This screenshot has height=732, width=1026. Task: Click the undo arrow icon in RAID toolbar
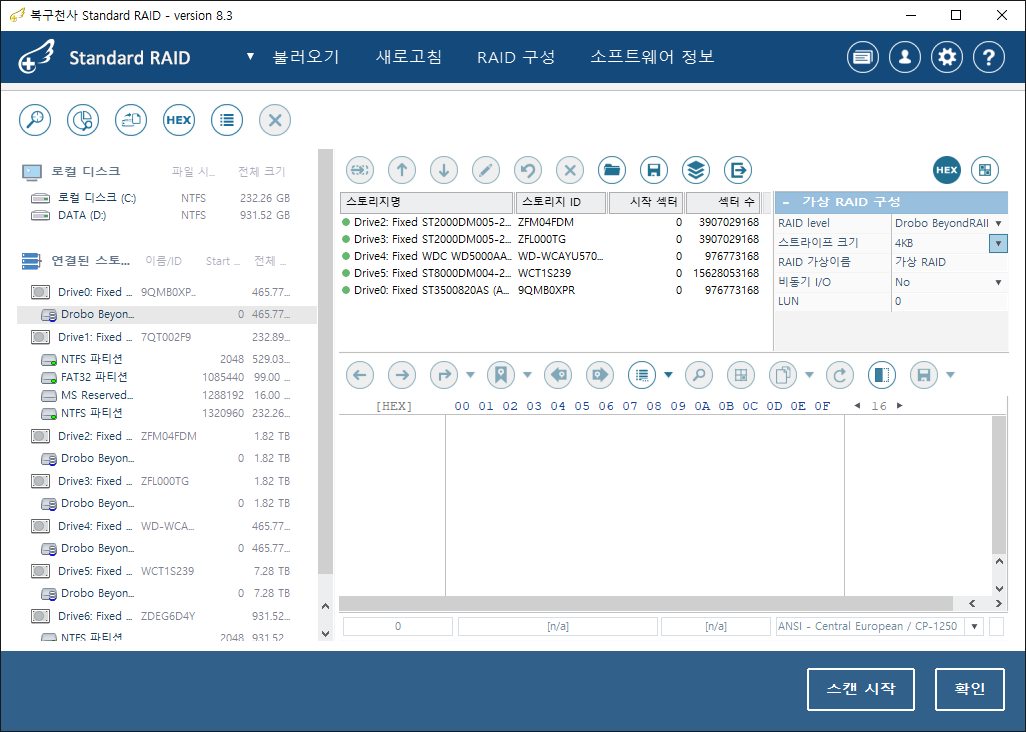click(x=528, y=170)
